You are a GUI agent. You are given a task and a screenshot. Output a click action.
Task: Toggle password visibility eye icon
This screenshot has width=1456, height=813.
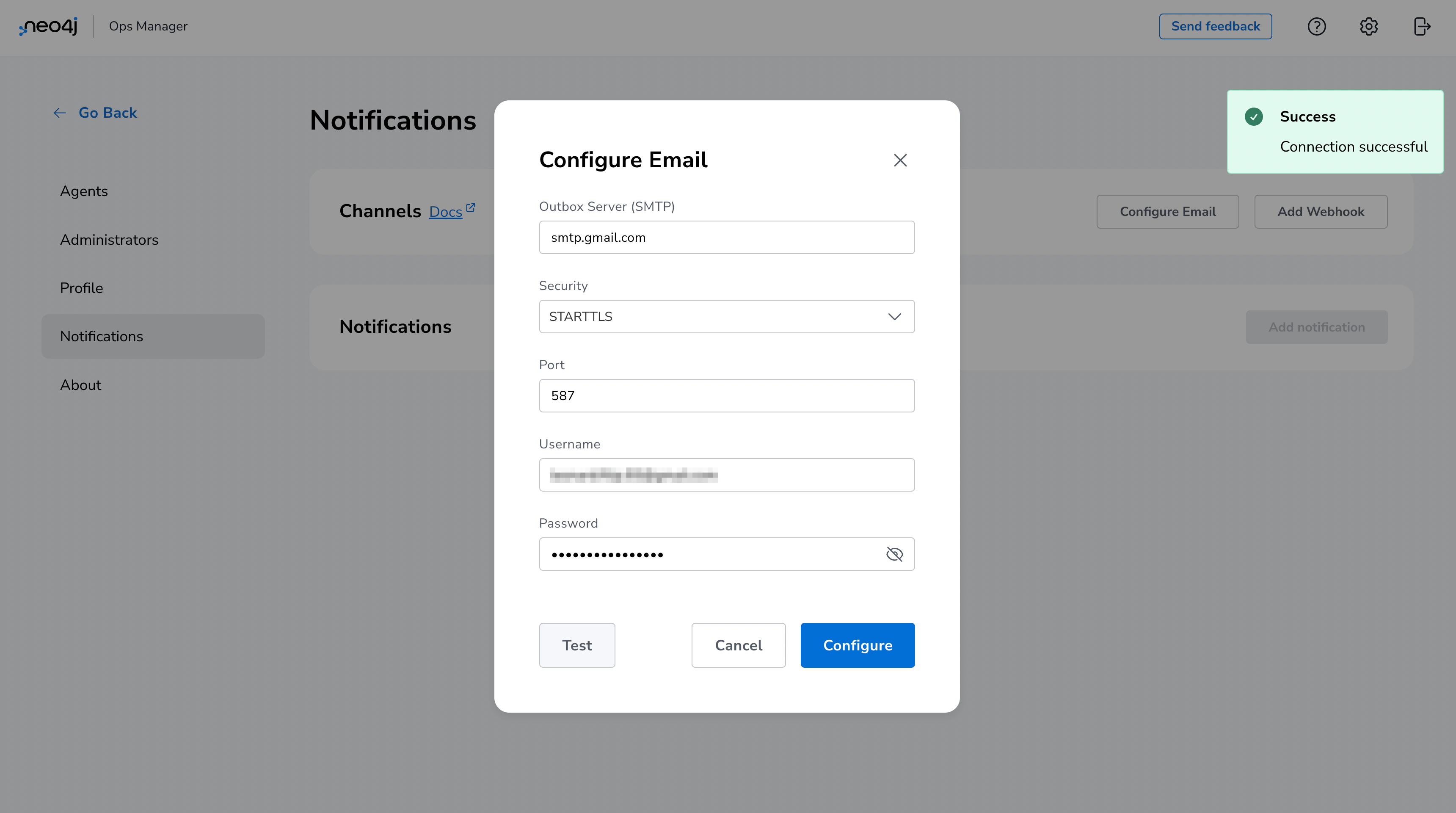(894, 554)
